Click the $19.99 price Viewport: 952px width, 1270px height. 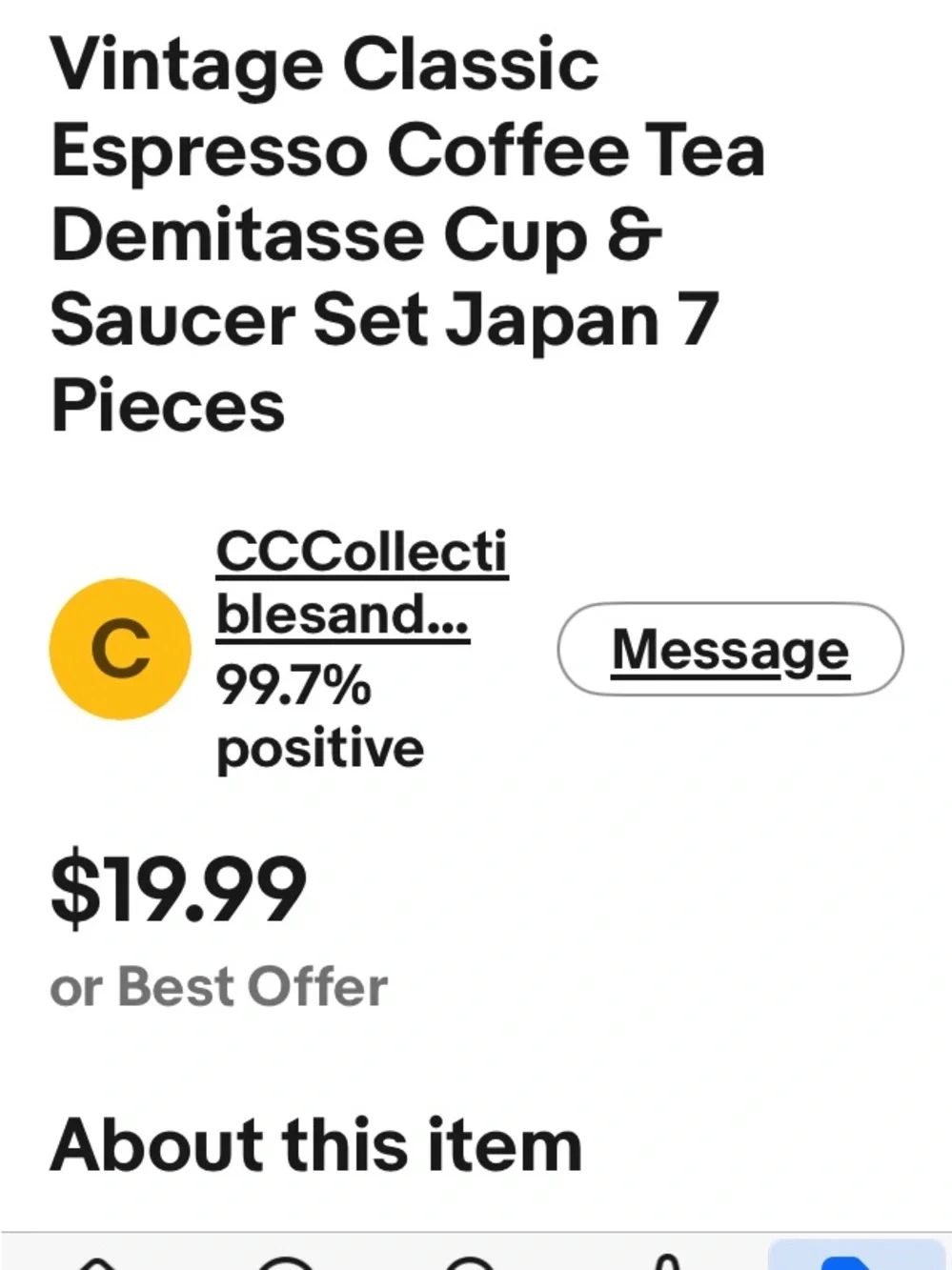tap(178, 890)
